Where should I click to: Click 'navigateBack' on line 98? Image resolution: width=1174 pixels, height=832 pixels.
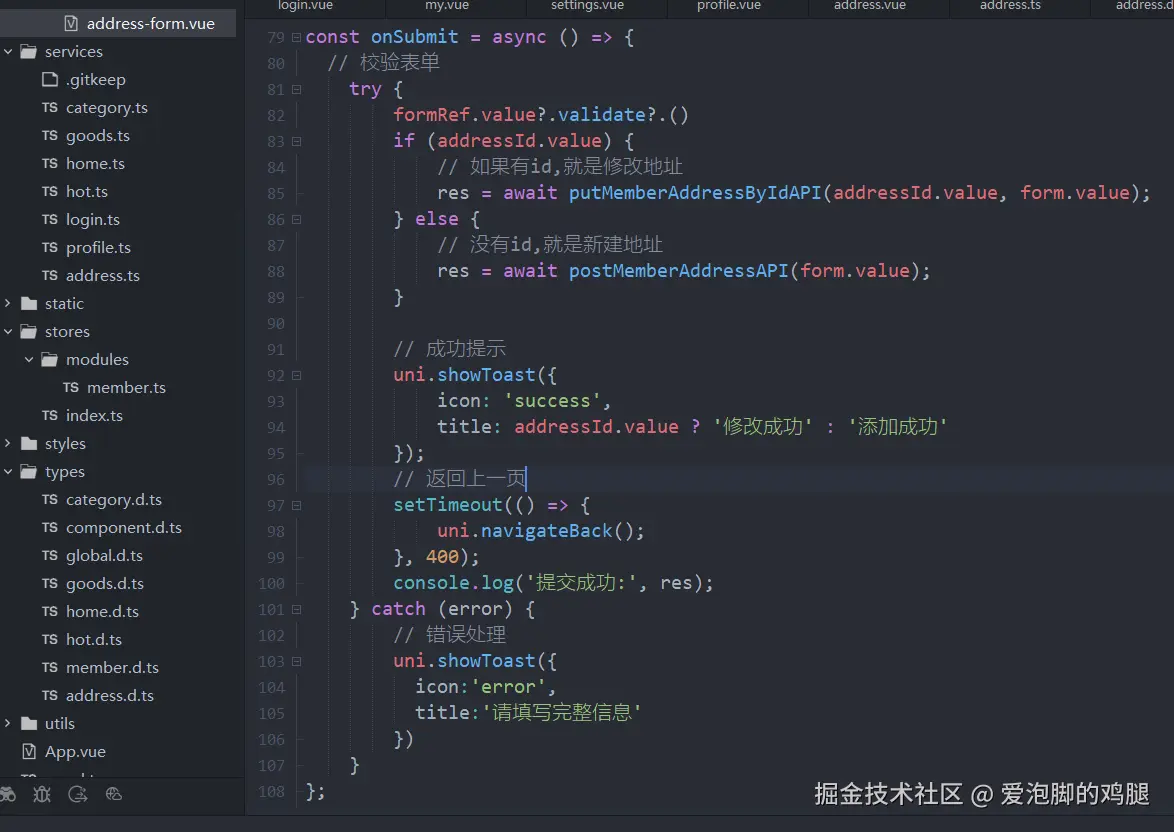pos(547,531)
